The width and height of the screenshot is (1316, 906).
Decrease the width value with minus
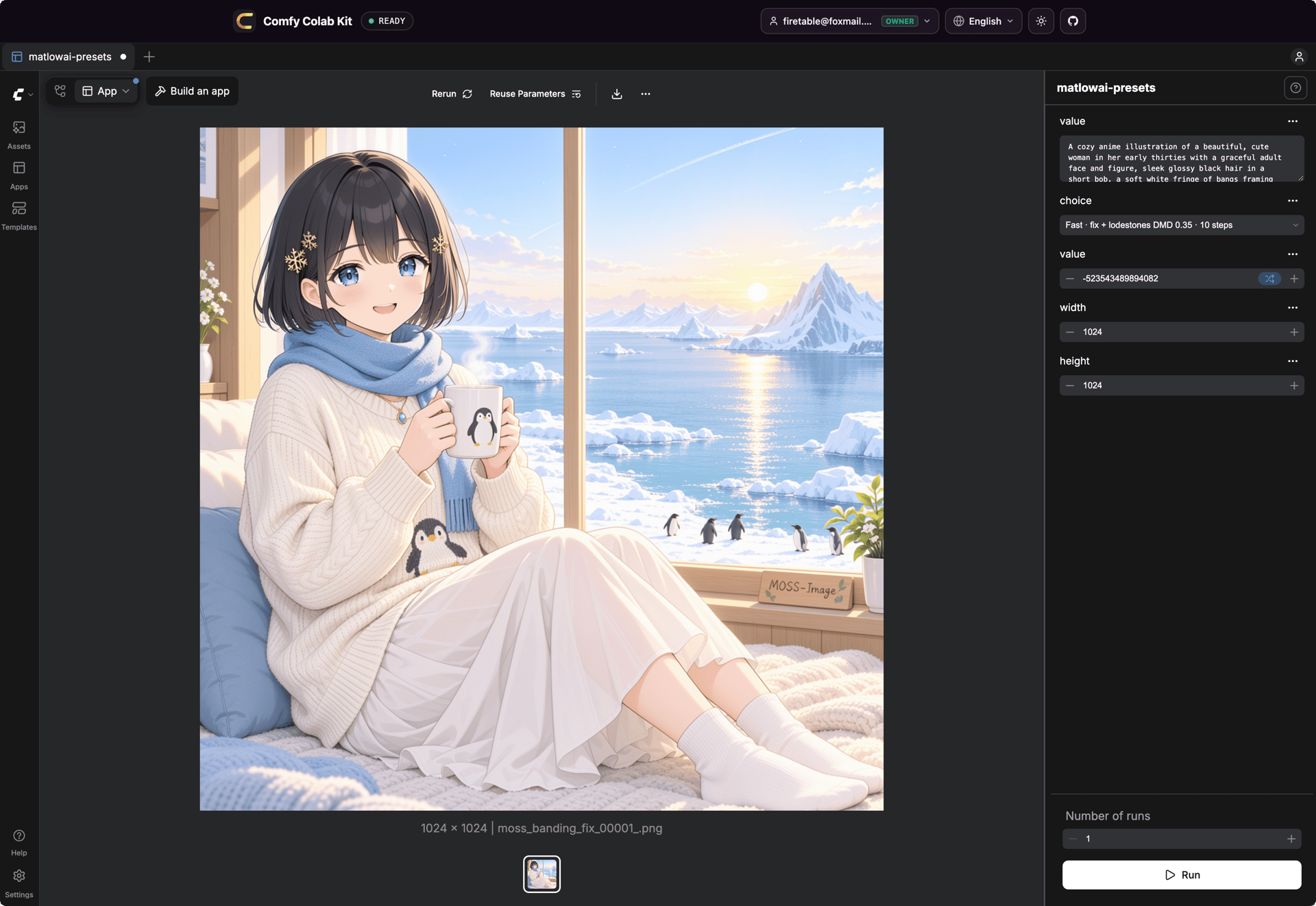pyautogui.click(x=1070, y=332)
